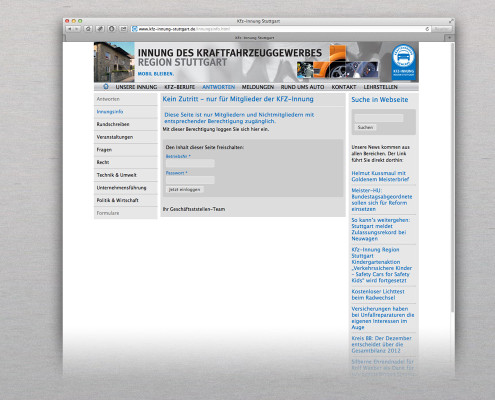Click the reload icon in address bar
The height and width of the screenshot is (400, 495).
coord(427,29)
